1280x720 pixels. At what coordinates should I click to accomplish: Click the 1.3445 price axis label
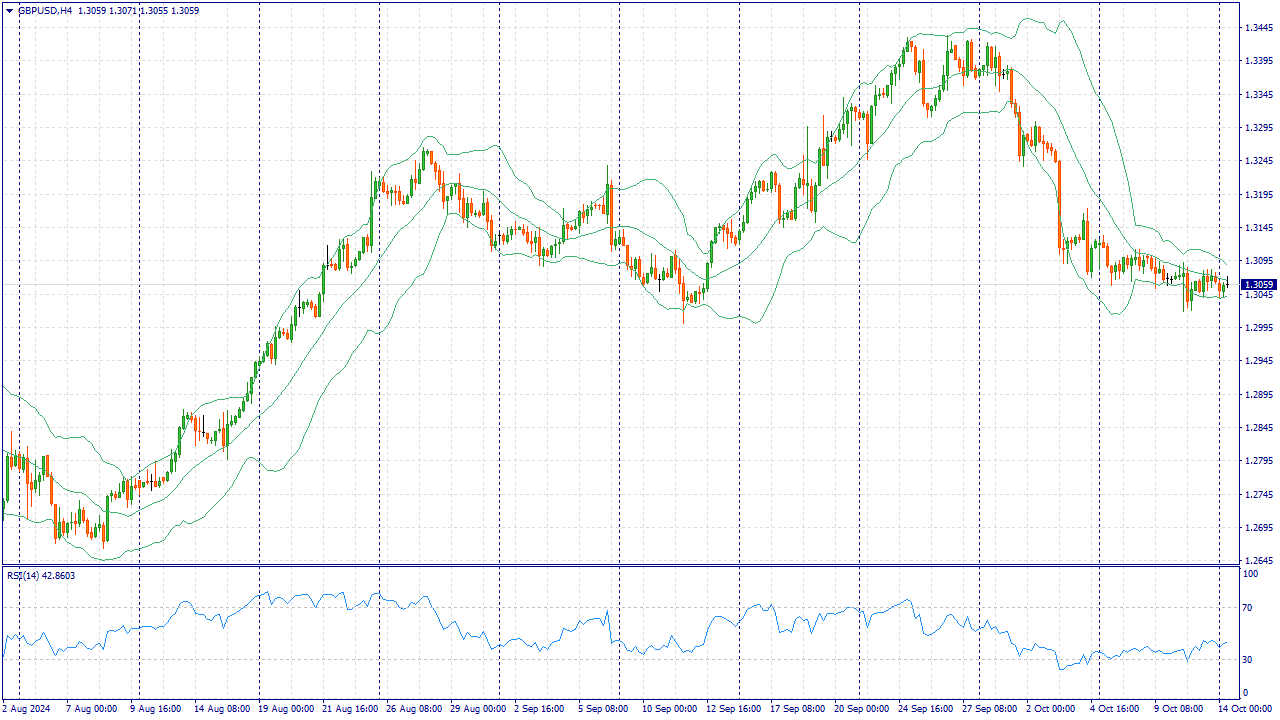(1257, 28)
